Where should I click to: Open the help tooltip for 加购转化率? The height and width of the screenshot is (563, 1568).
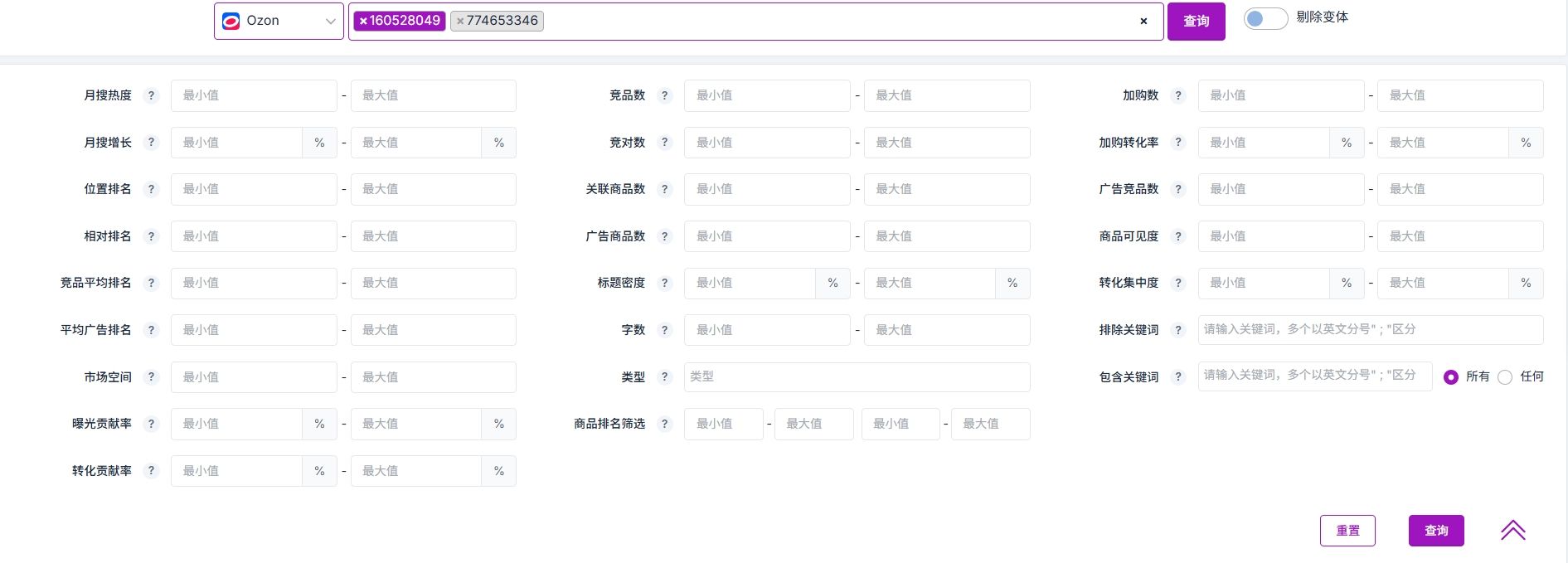(1178, 143)
